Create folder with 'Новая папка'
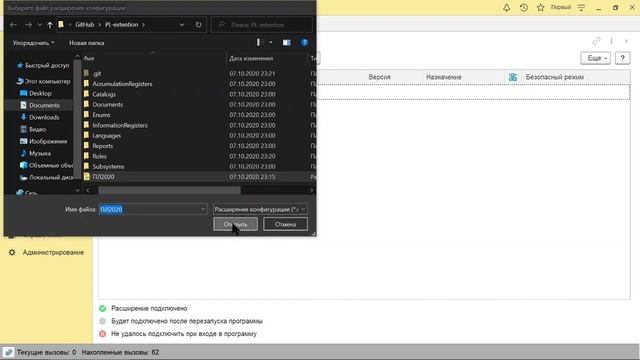 [87, 43]
